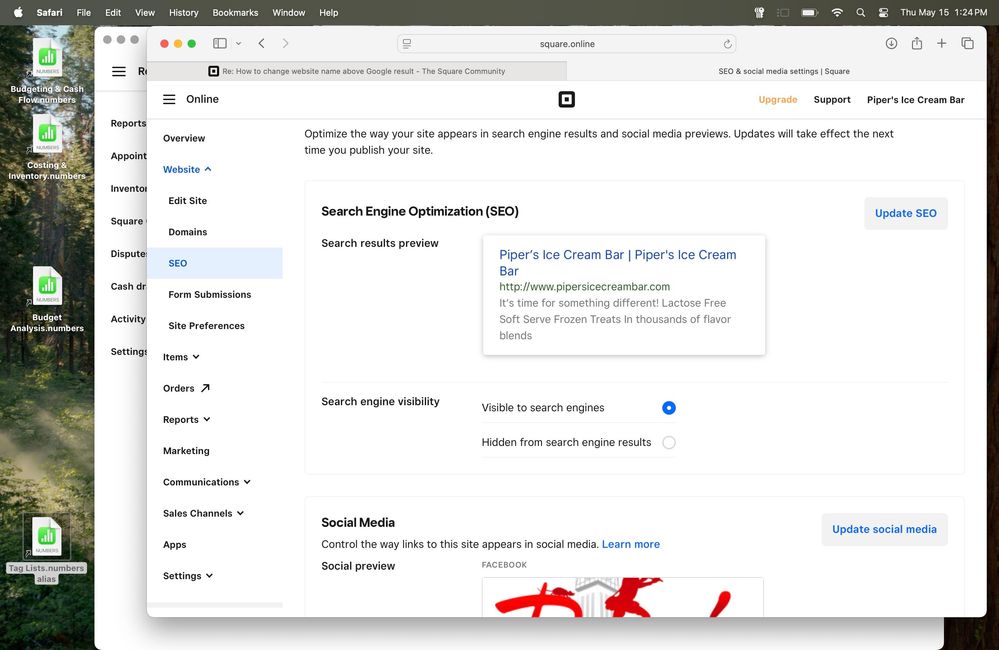Click the Square logo in the header

(x=566, y=99)
